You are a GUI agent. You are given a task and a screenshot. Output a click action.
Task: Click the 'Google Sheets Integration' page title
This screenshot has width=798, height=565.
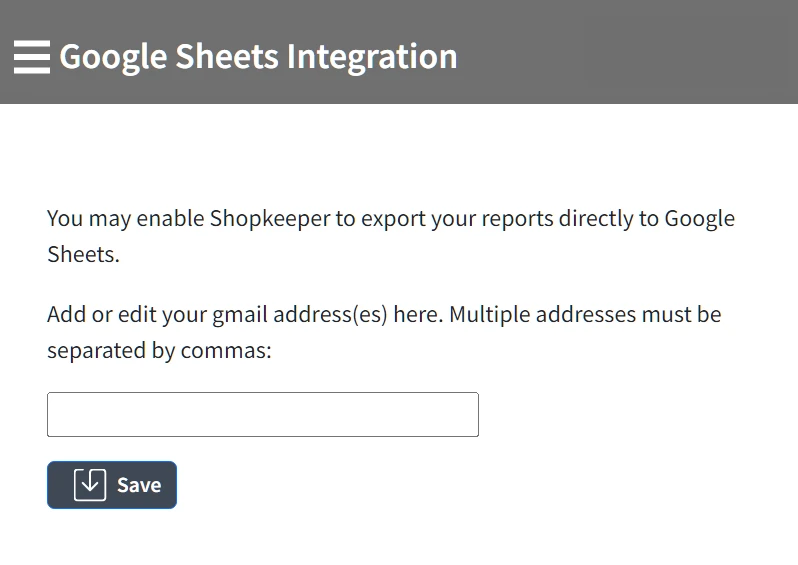click(259, 56)
